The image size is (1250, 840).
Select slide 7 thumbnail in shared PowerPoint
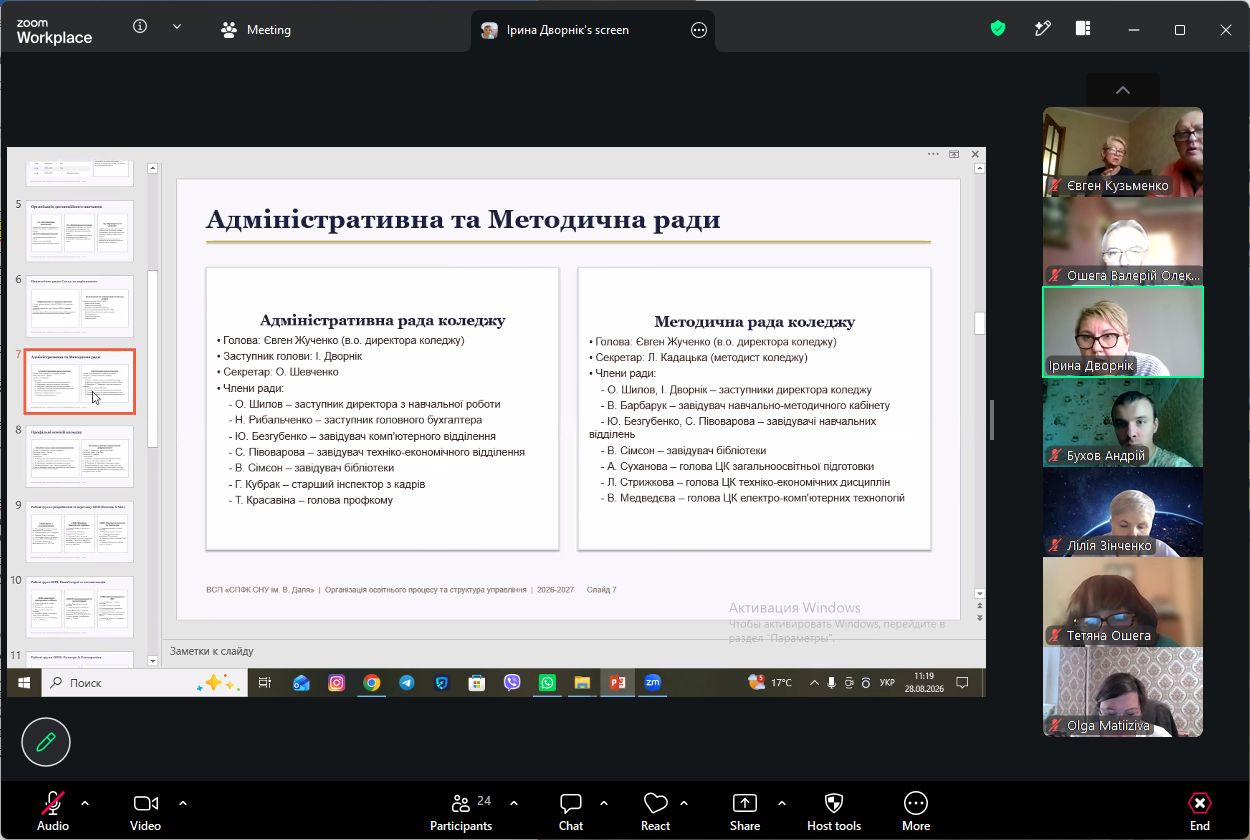click(x=80, y=381)
